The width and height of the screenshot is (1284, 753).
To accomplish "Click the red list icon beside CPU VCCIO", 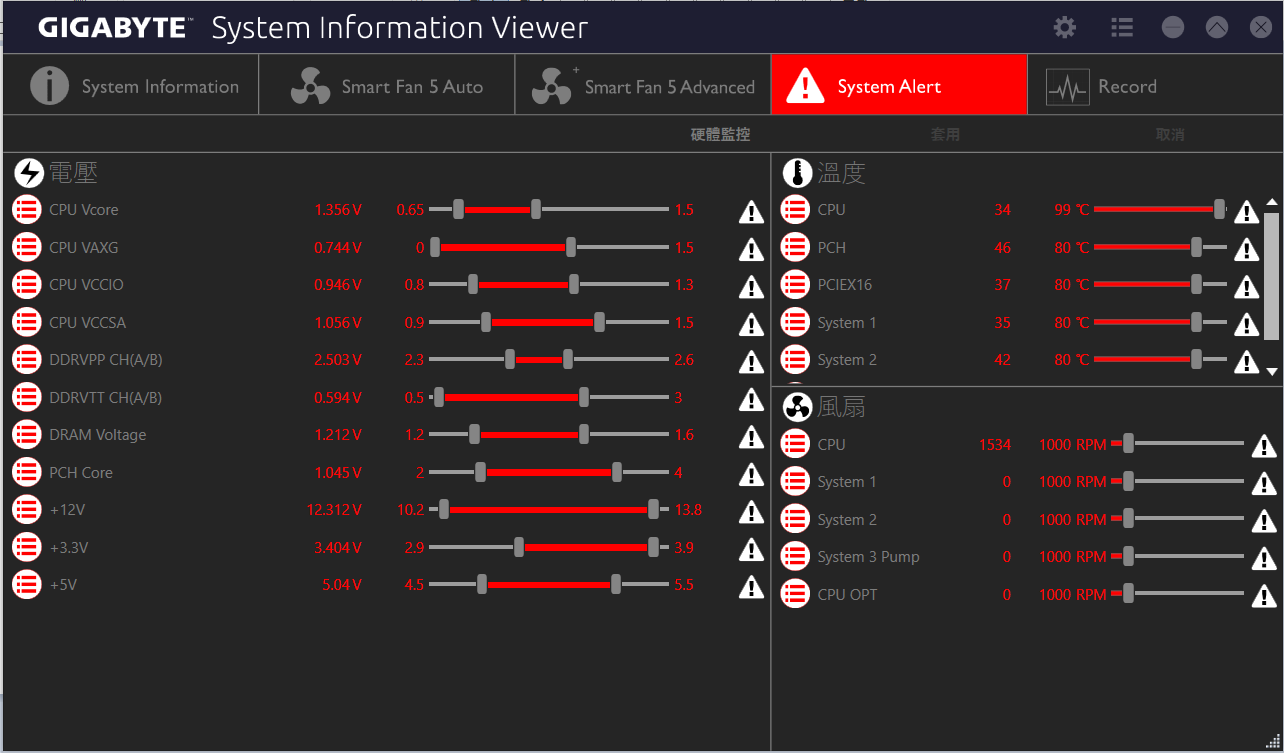I will coord(27,285).
